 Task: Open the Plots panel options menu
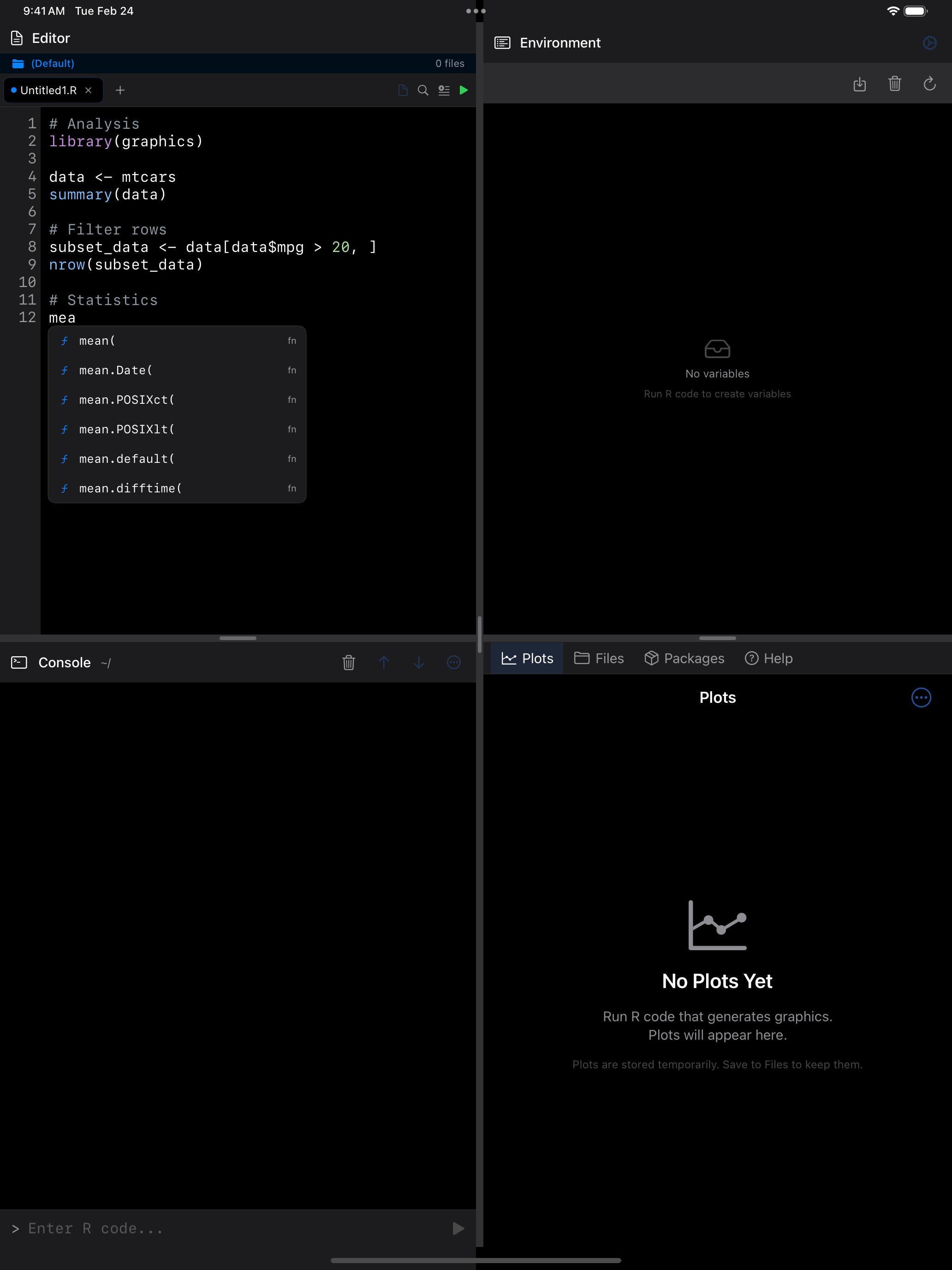pos(921,698)
